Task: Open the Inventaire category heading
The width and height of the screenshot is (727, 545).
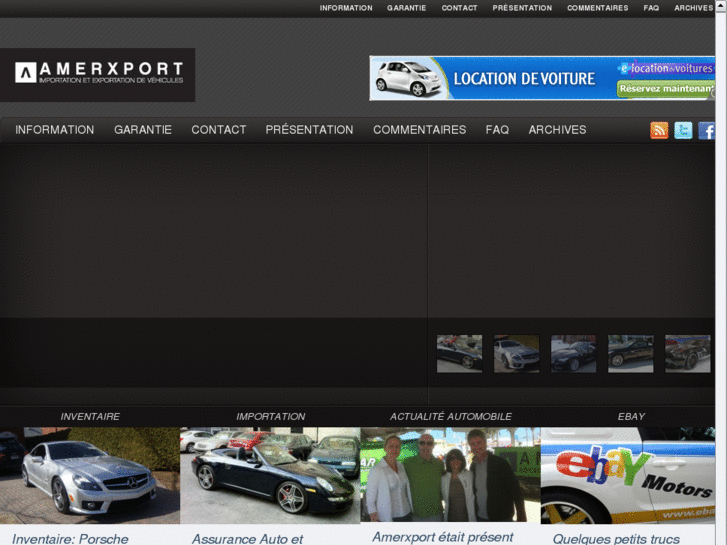Action: [90, 416]
